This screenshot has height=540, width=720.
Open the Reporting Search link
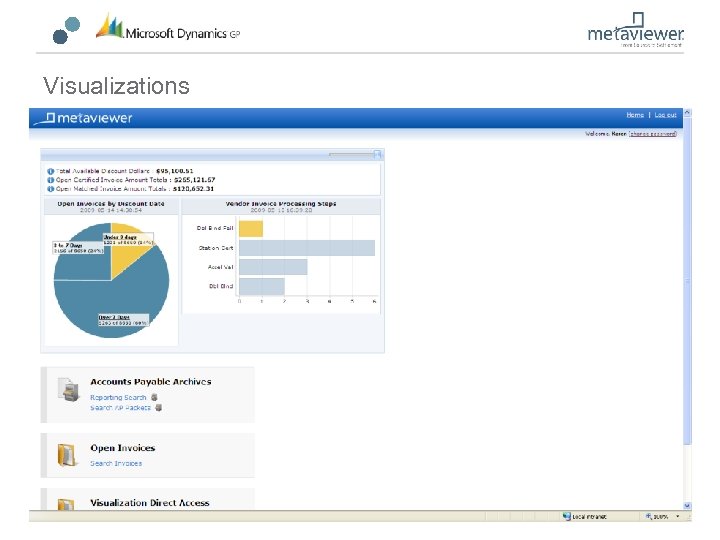(118, 397)
